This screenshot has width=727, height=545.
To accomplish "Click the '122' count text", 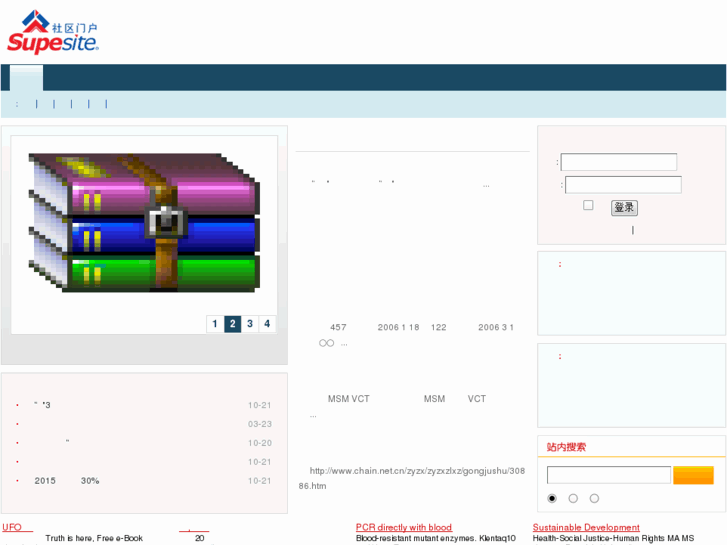I will 439,327.
